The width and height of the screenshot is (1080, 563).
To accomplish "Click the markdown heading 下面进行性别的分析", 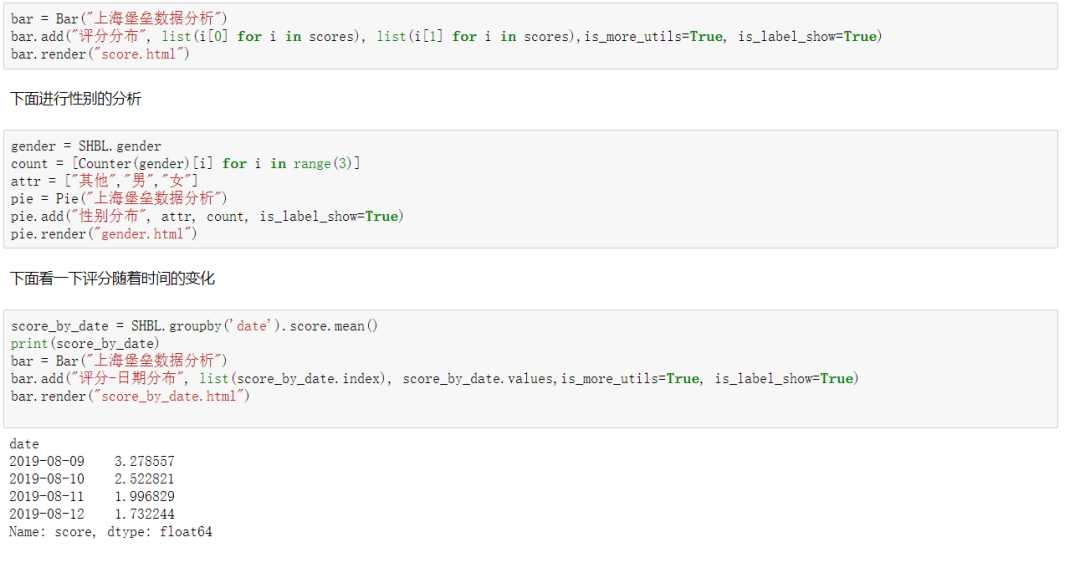I will 76,99.
